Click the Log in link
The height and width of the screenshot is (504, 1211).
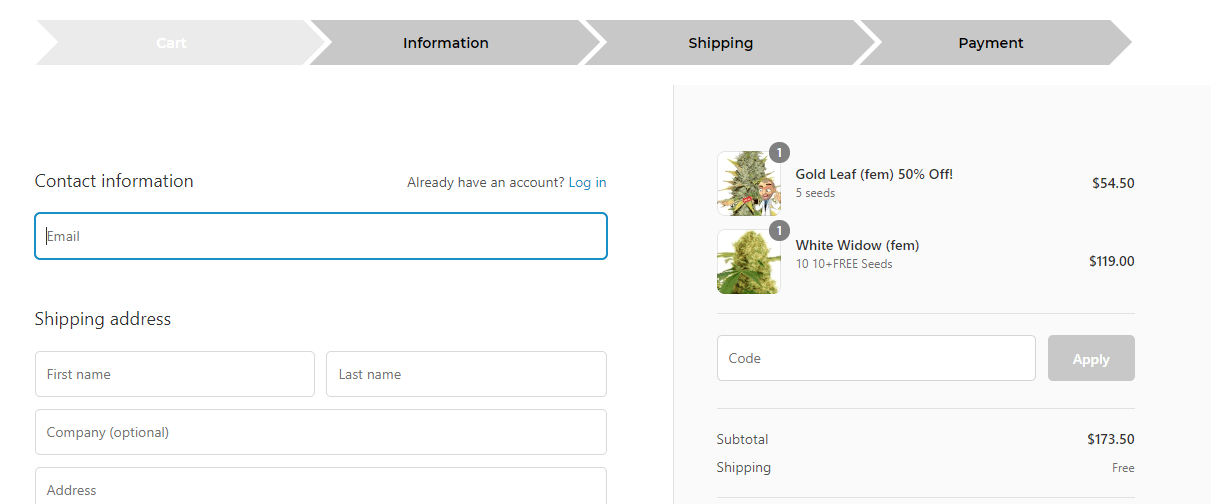[587, 182]
